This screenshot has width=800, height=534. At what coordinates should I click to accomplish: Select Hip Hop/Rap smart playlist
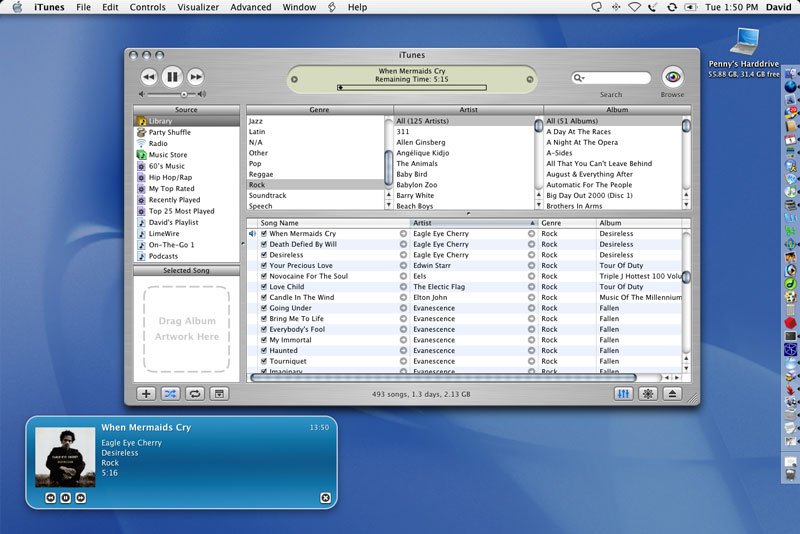point(186,177)
